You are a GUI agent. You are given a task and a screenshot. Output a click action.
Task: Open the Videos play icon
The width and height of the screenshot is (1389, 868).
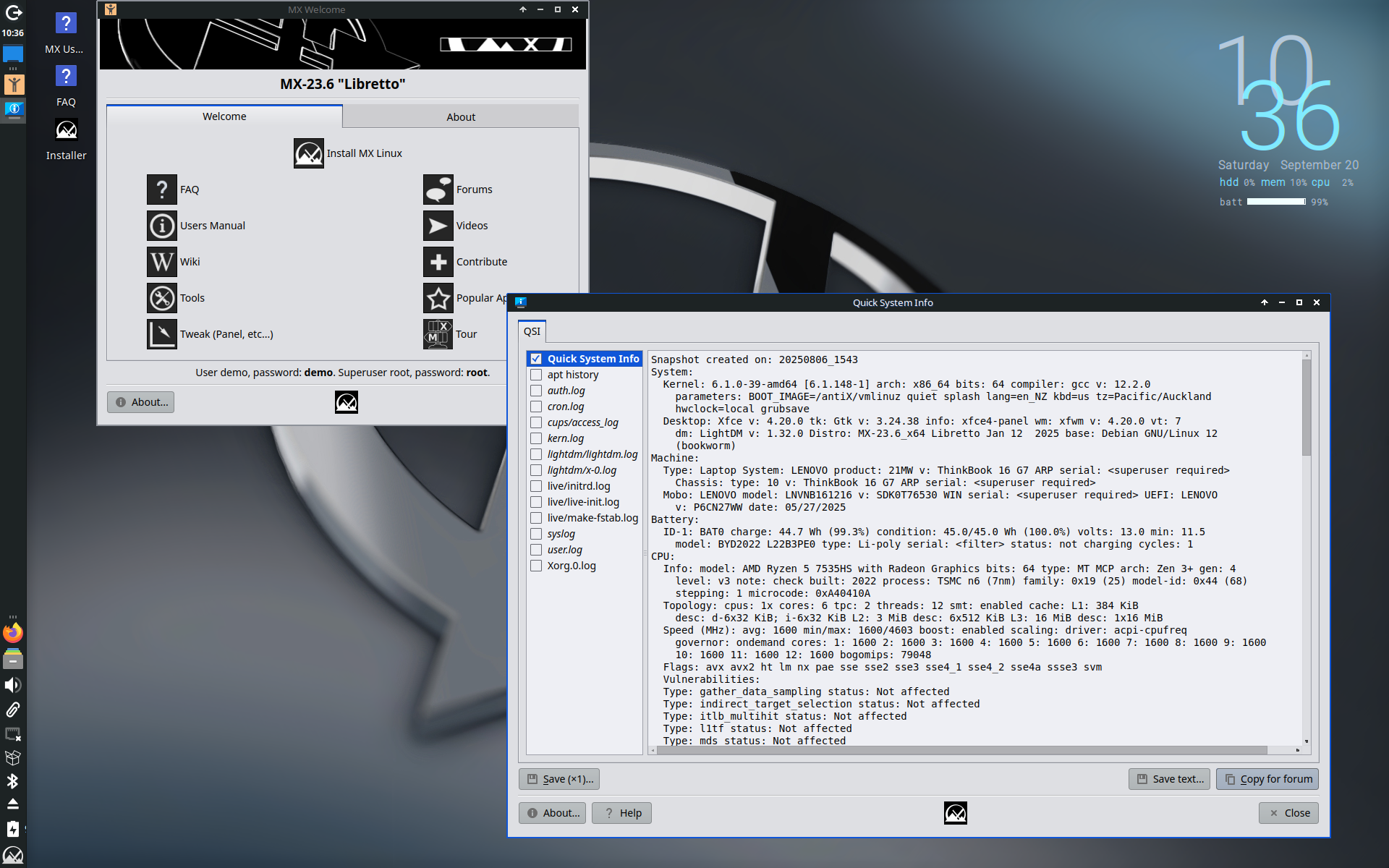tap(438, 226)
